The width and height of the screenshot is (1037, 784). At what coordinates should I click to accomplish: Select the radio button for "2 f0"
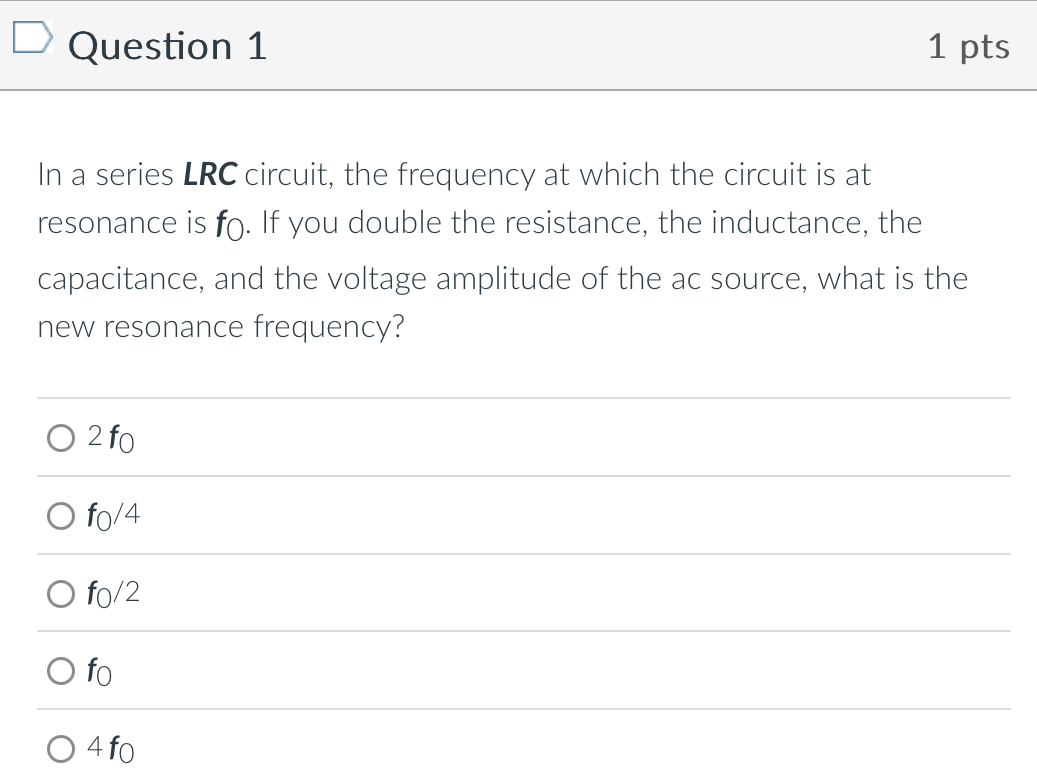tap(60, 437)
